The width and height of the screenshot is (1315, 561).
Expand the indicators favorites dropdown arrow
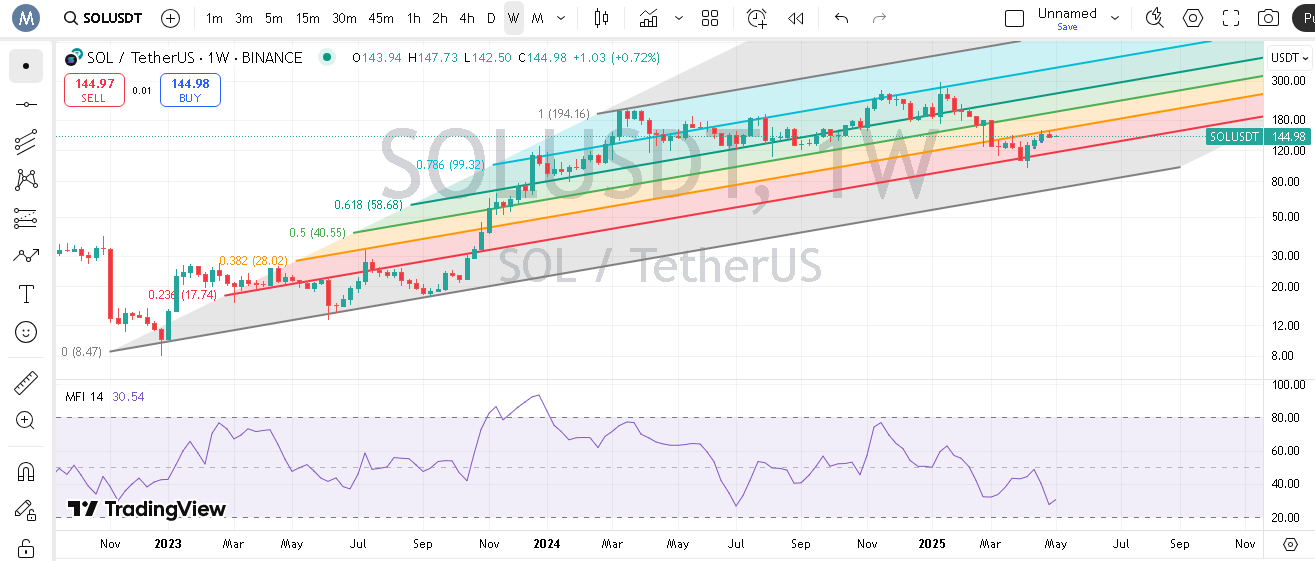point(680,18)
